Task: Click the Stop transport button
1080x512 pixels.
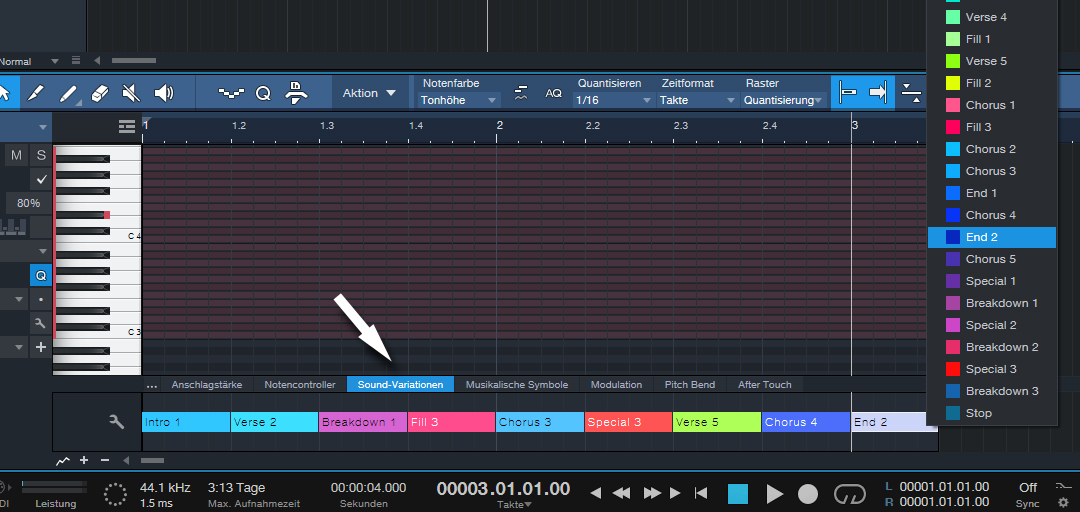Action: pos(738,493)
